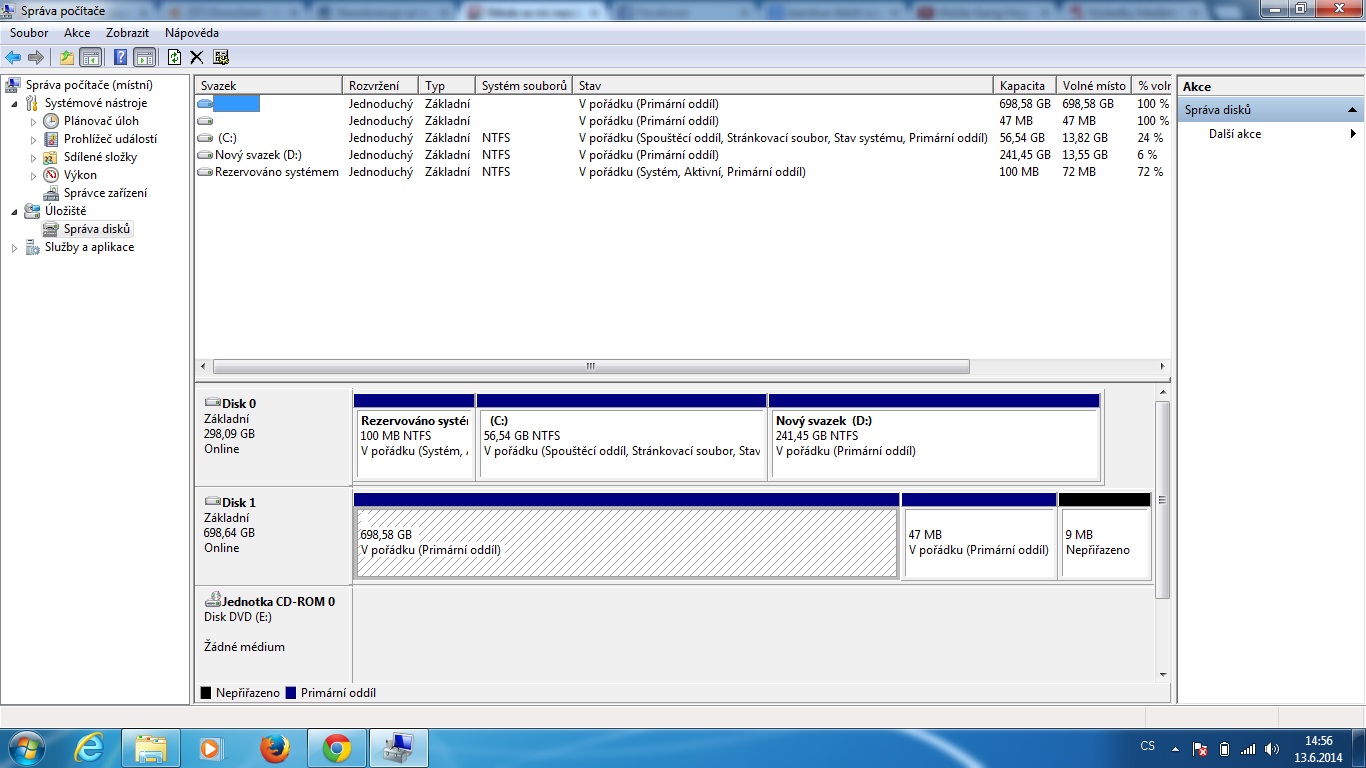Select 56,54 GB (C:) partition block on Disk 0
This screenshot has width=1366, height=768.
621,437
